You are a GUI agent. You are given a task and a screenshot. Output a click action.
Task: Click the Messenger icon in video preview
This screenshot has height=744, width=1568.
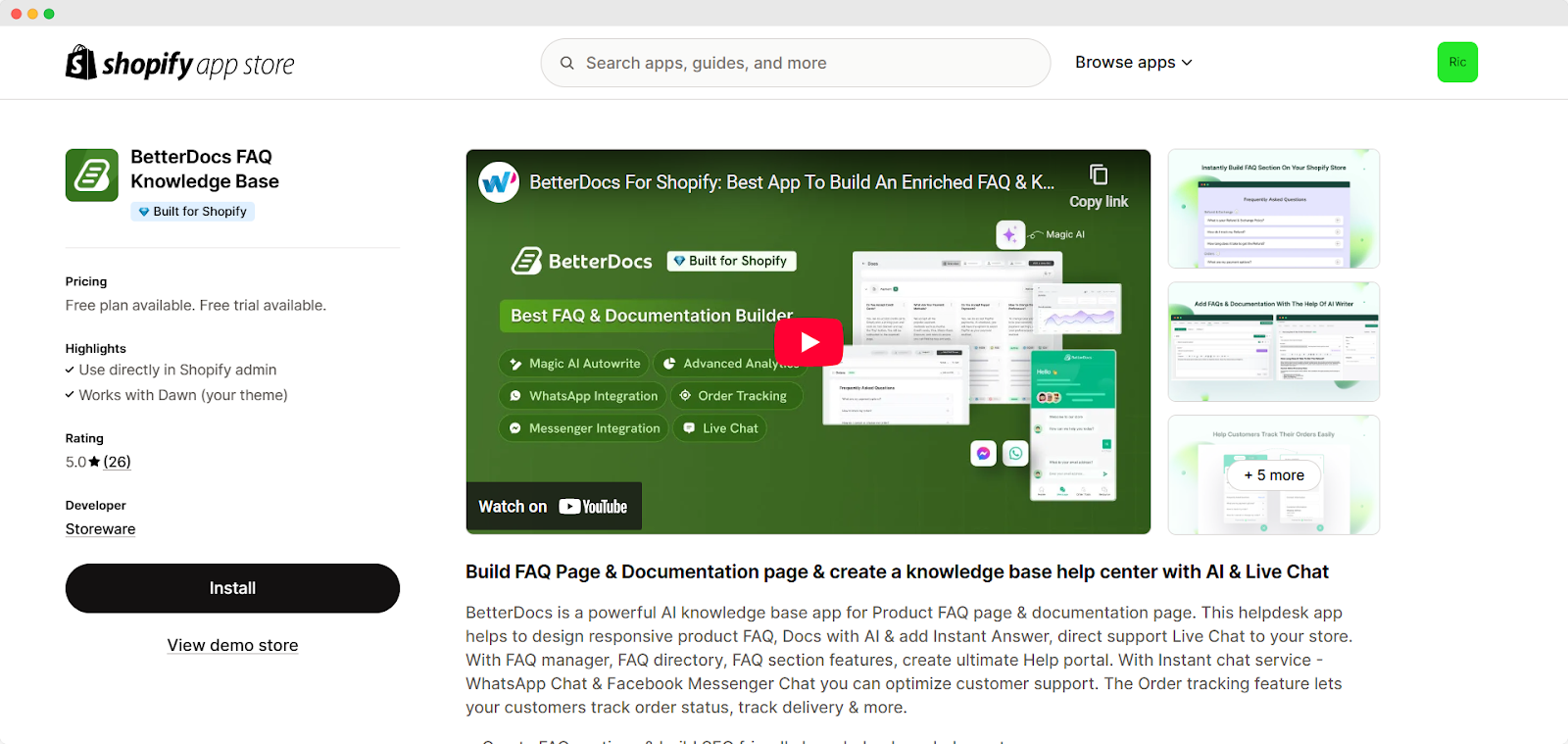(983, 453)
